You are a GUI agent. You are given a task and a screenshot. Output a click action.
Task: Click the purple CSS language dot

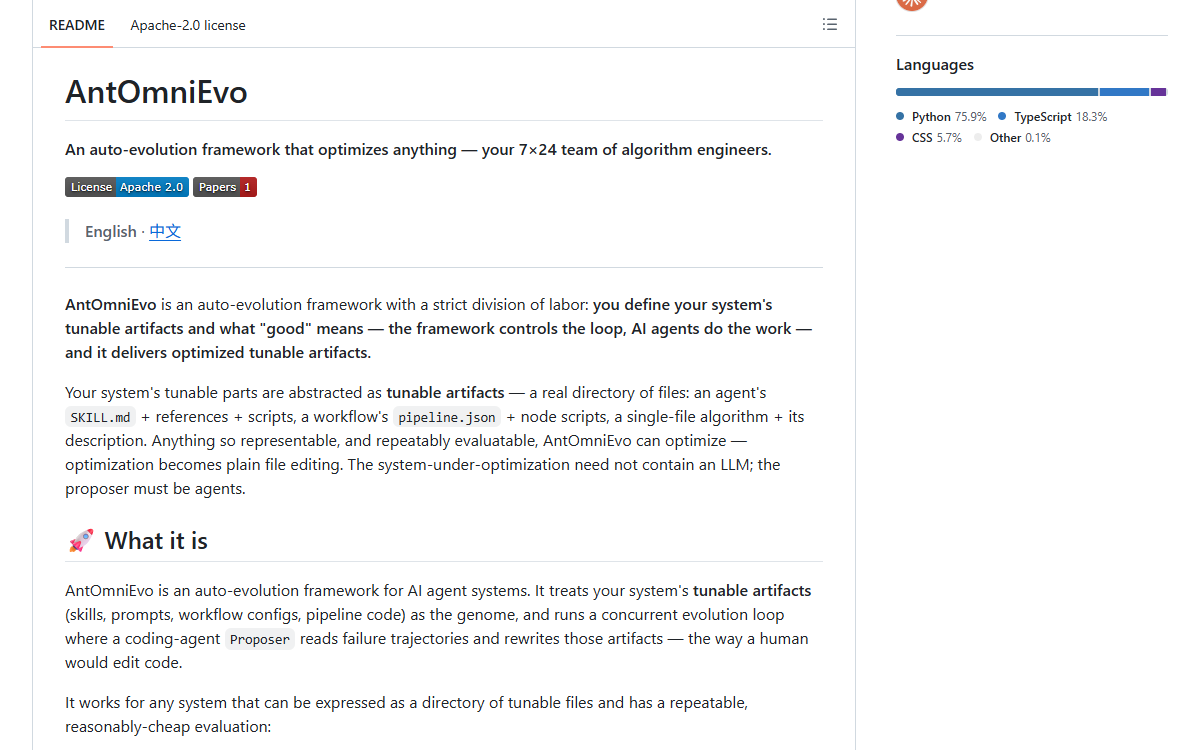[x=900, y=138]
